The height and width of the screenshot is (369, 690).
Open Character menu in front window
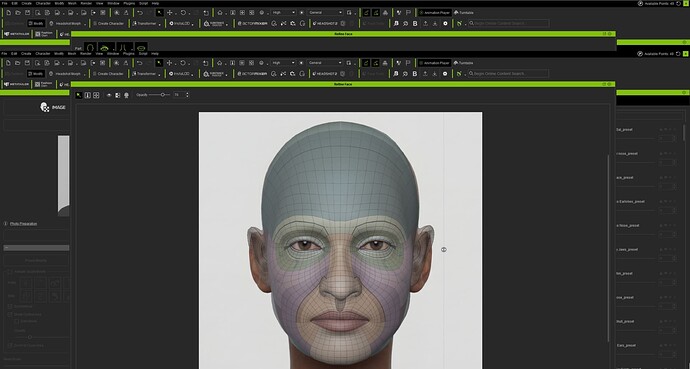43,54
